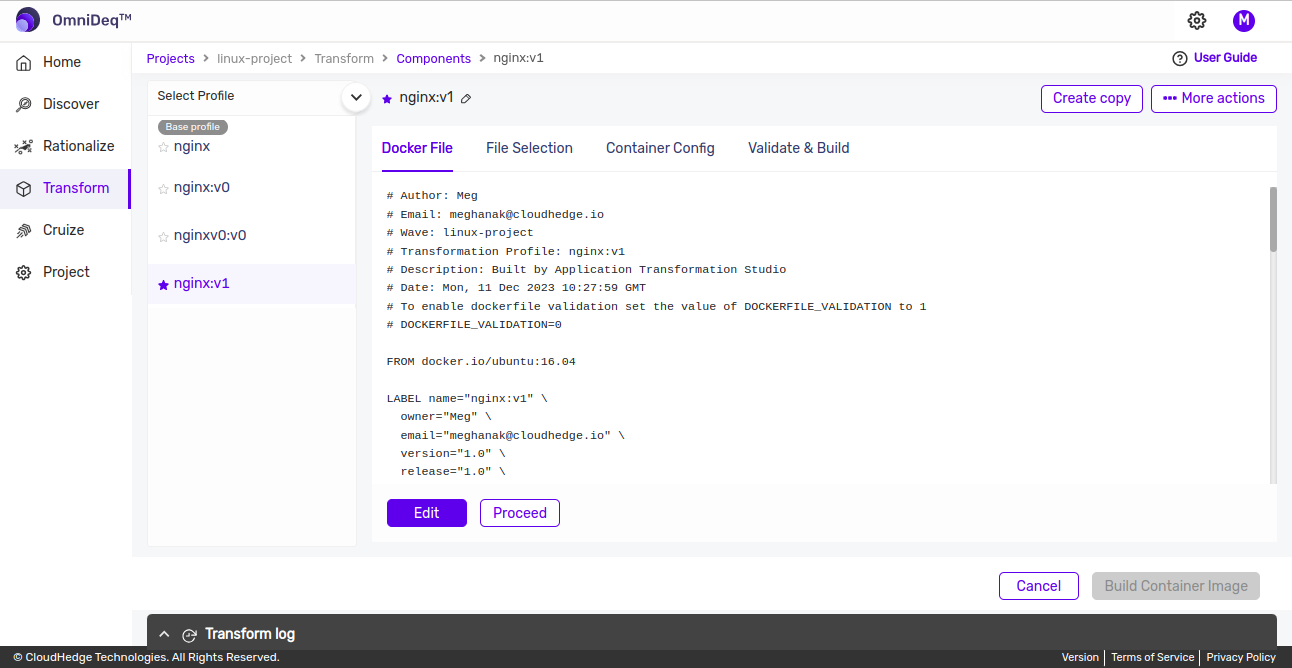Click the Transform breadcrumb item

coord(344,59)
